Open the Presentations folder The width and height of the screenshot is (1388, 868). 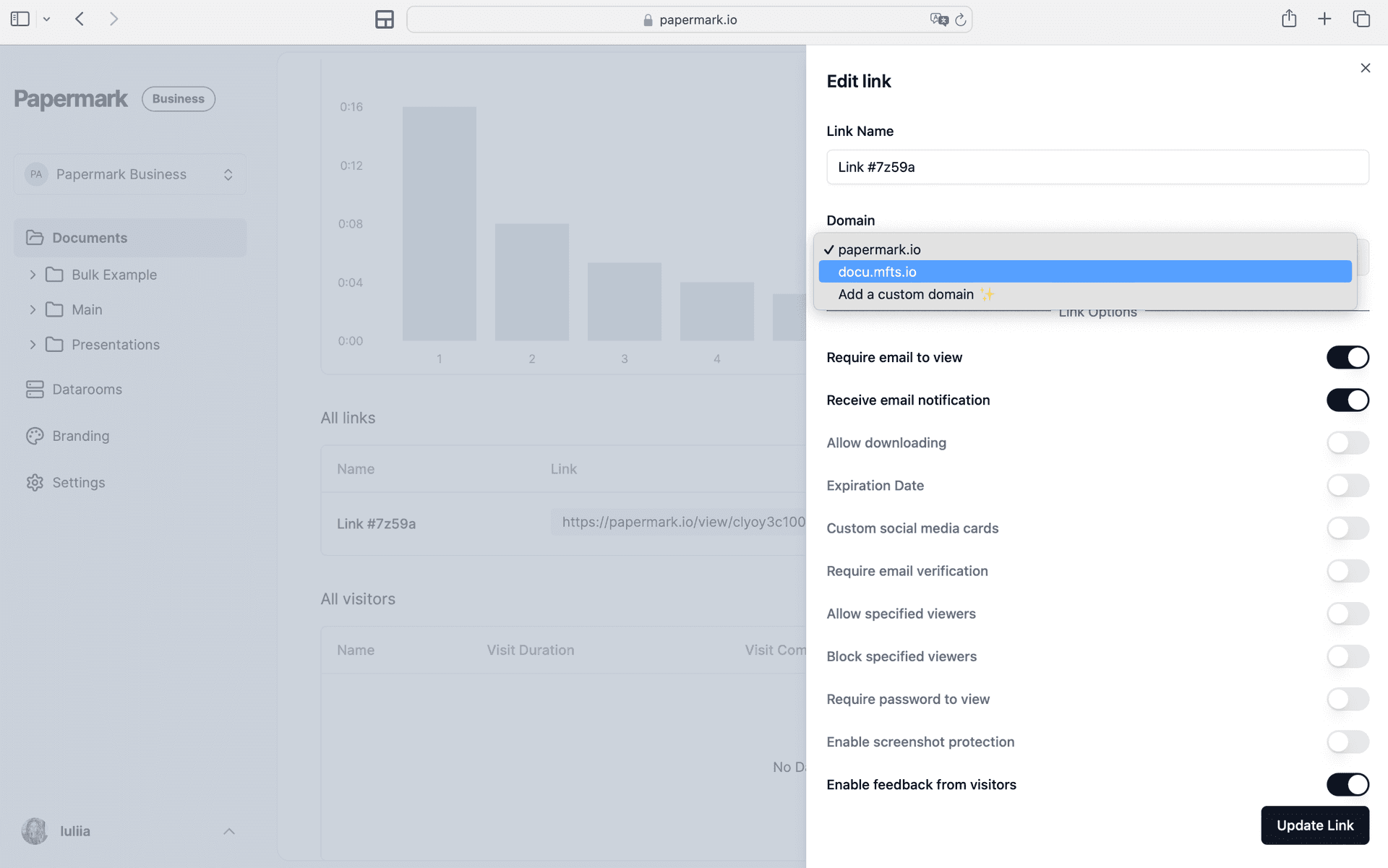coord(115,345)
